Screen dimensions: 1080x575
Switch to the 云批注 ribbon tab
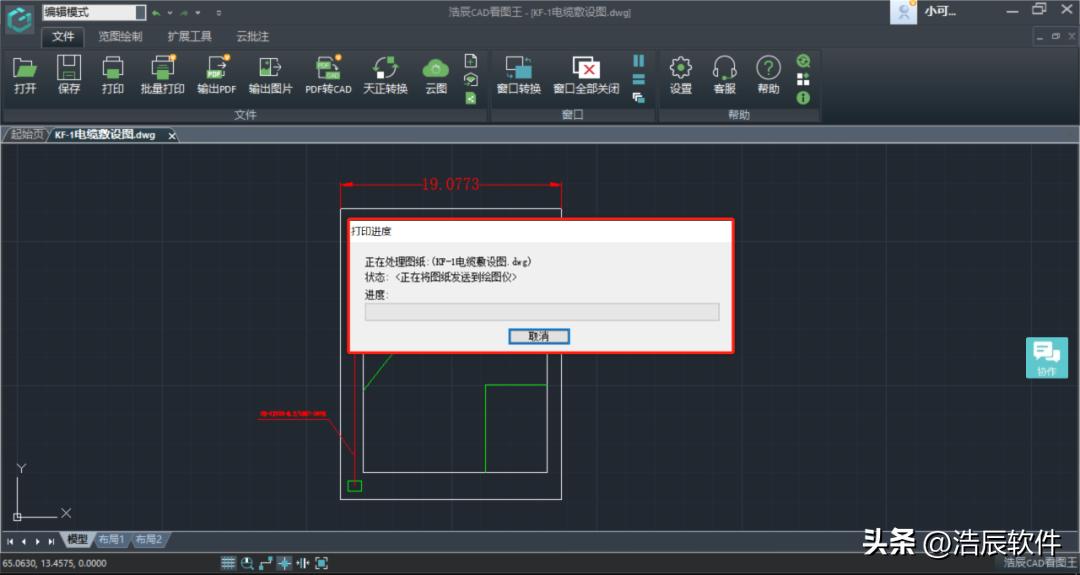252,36
